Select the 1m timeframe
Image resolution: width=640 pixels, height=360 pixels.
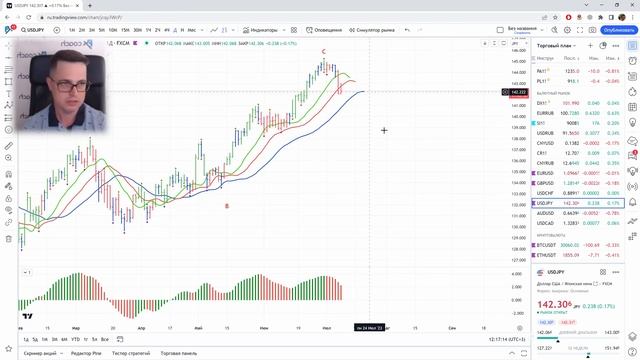pos(72,30)
